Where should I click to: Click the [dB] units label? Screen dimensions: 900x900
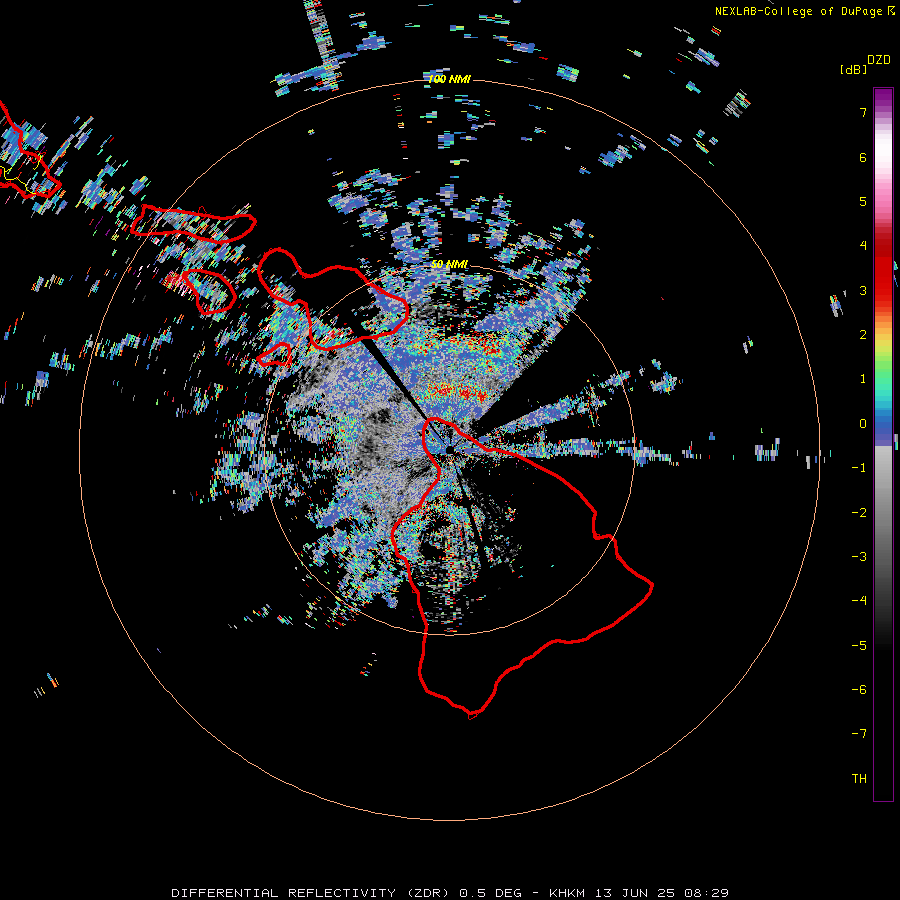click(854, 69)
